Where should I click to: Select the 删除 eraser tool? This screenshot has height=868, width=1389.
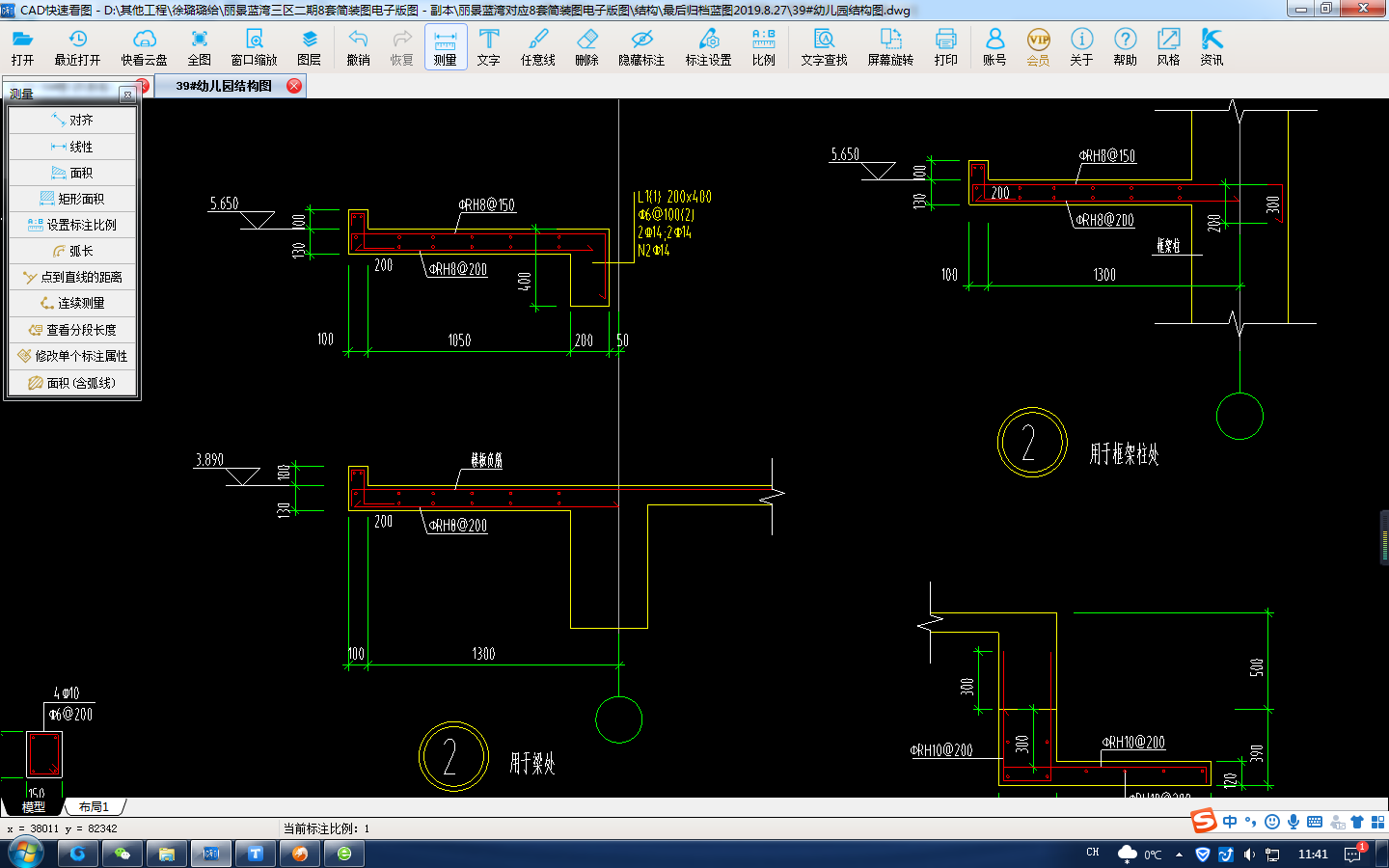tap(586, 47)
